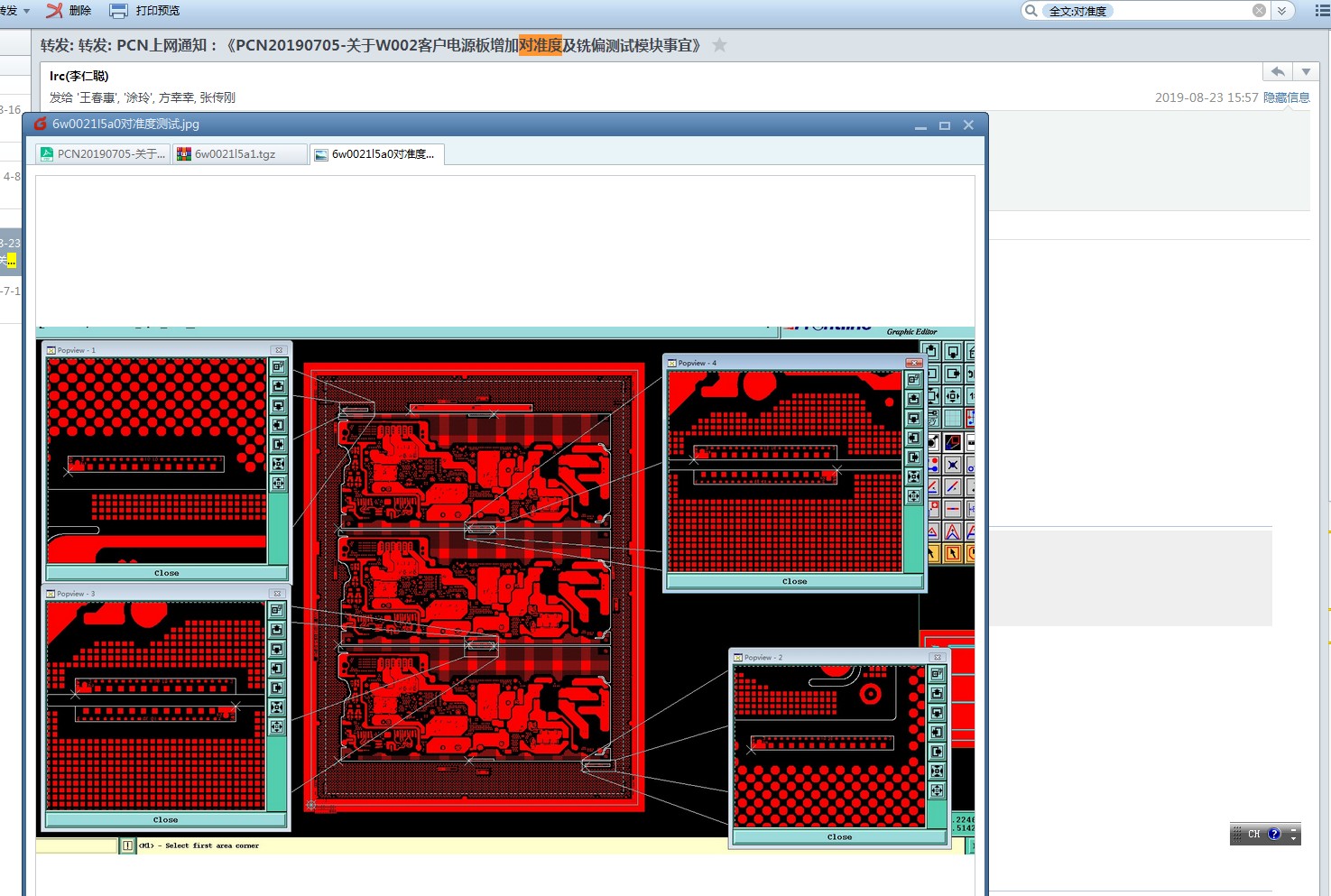This screenshot has height=896, width=1331.
Task: Open the language bar help icon
Action: coord(1274,834)
